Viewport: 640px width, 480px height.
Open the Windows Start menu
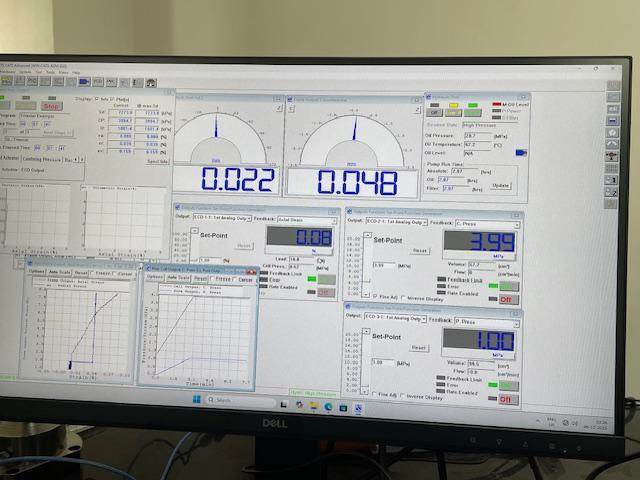coord(196,399)
